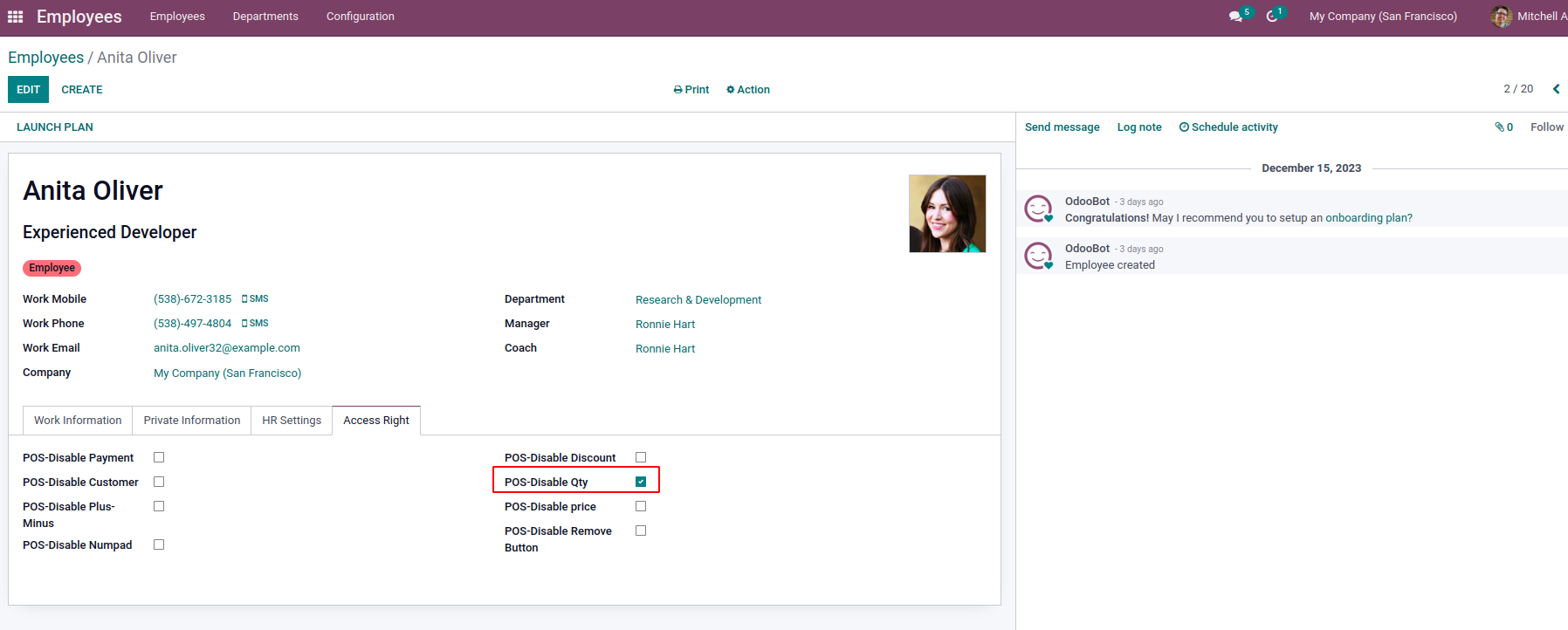Click Mitchell's user avatar
The image size is (1568, 630).
point(1502,17)
